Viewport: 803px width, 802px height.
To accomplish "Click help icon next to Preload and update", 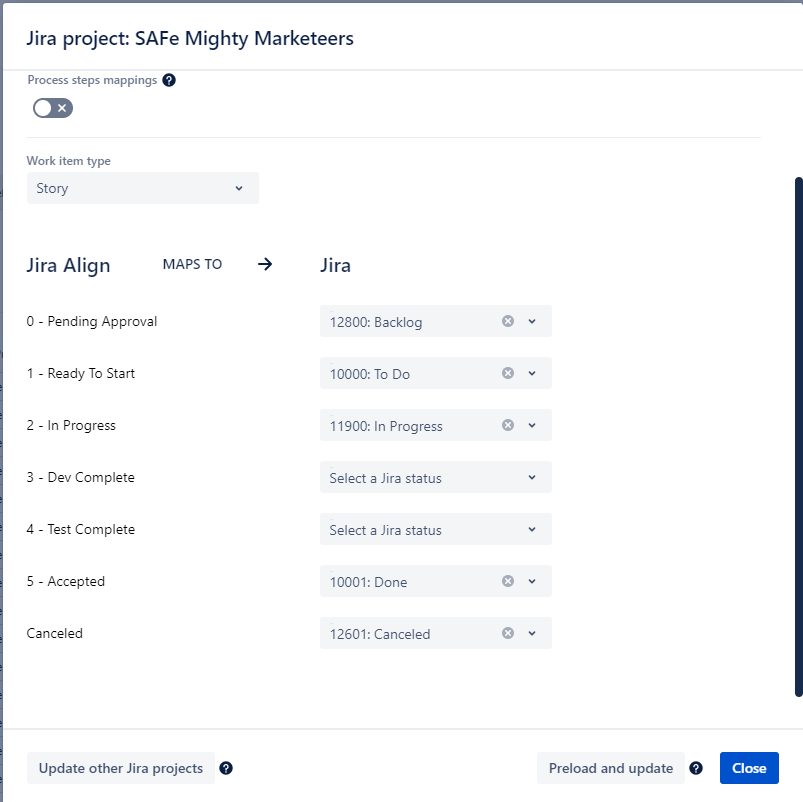I will 695,768.
